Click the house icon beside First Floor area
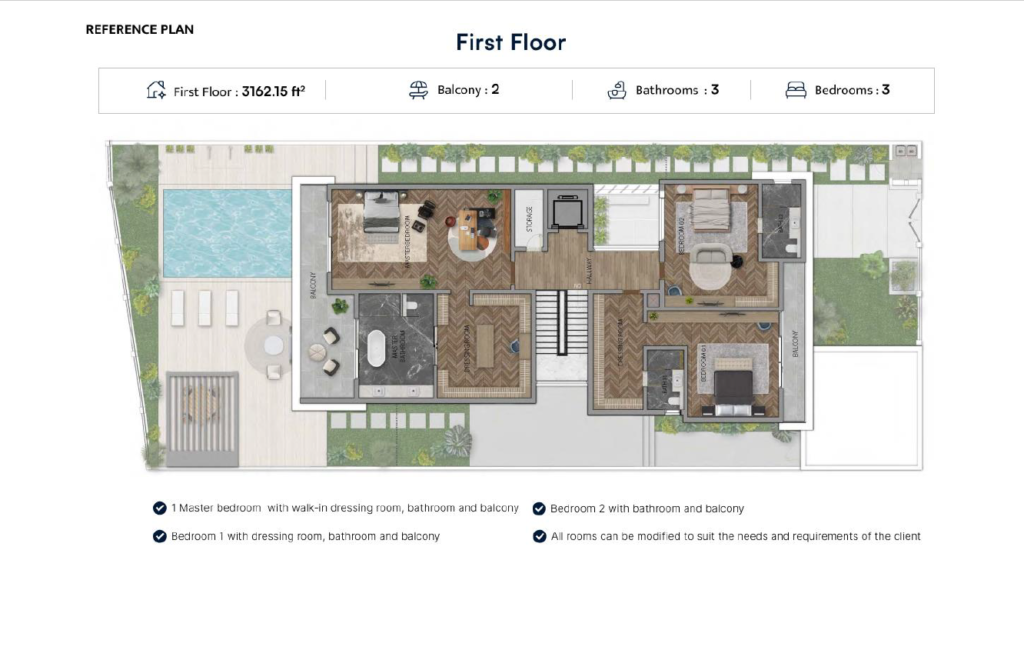The height and width of the screenshot is (650, 1024). coord(156,90)
